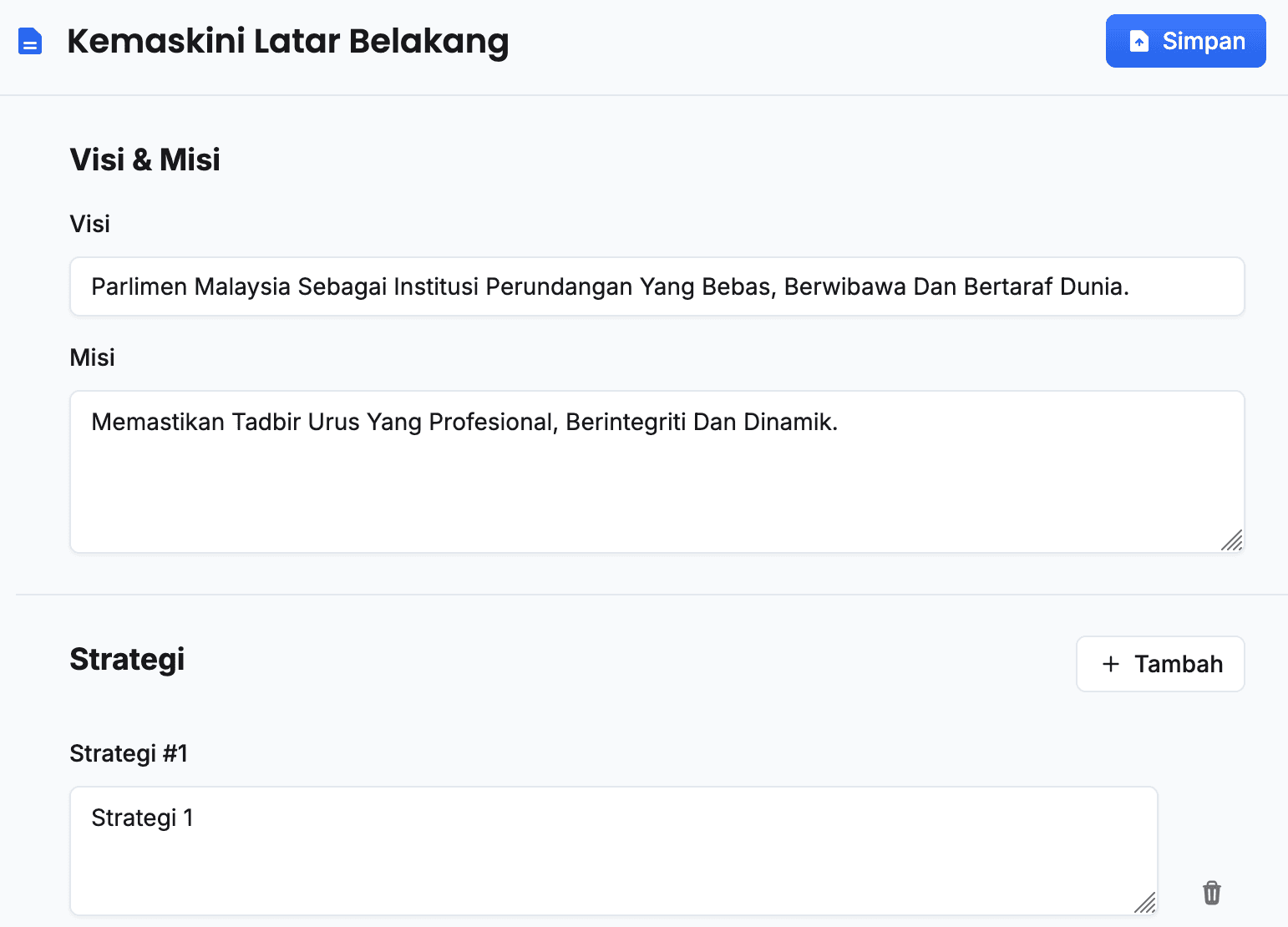Delete Strategi #1 with the trash icon

[1212, 893]
